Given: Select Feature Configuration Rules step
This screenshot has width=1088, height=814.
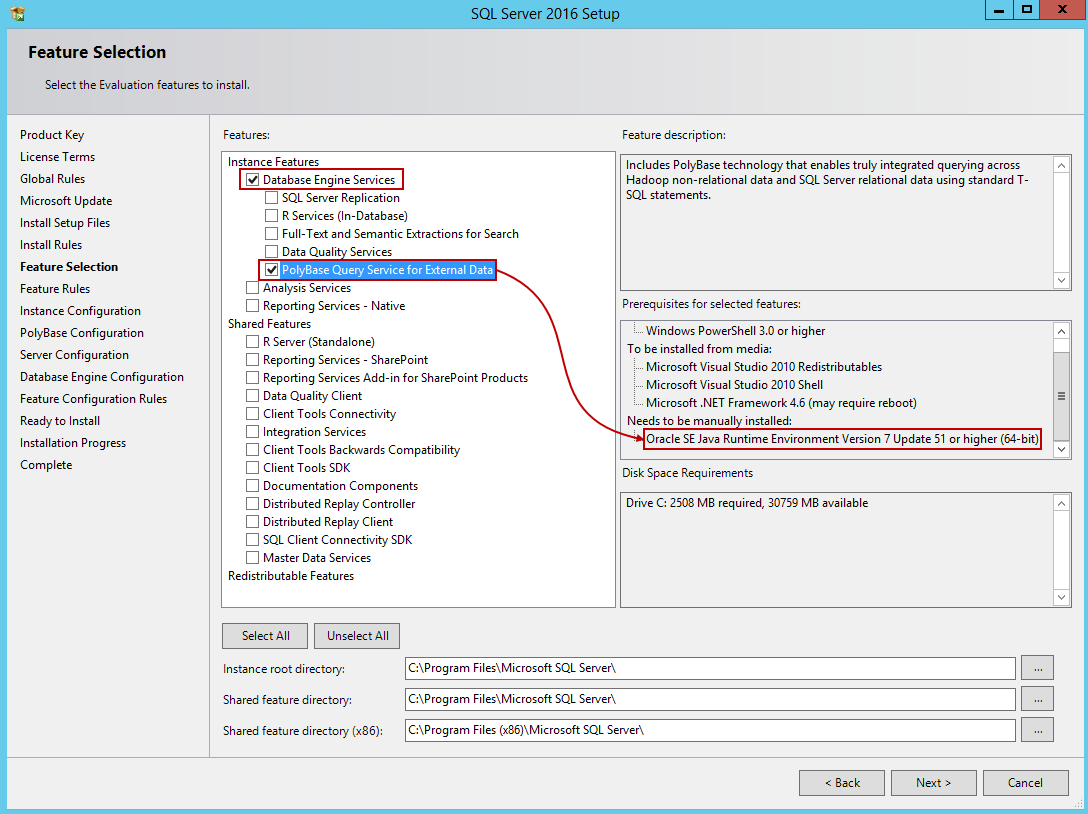Looking at the screenshot, I should (x=94, y=399).
